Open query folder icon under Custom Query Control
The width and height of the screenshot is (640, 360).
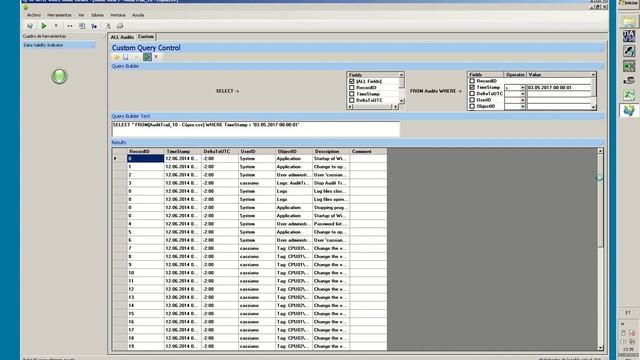click(x=117, y=57)
